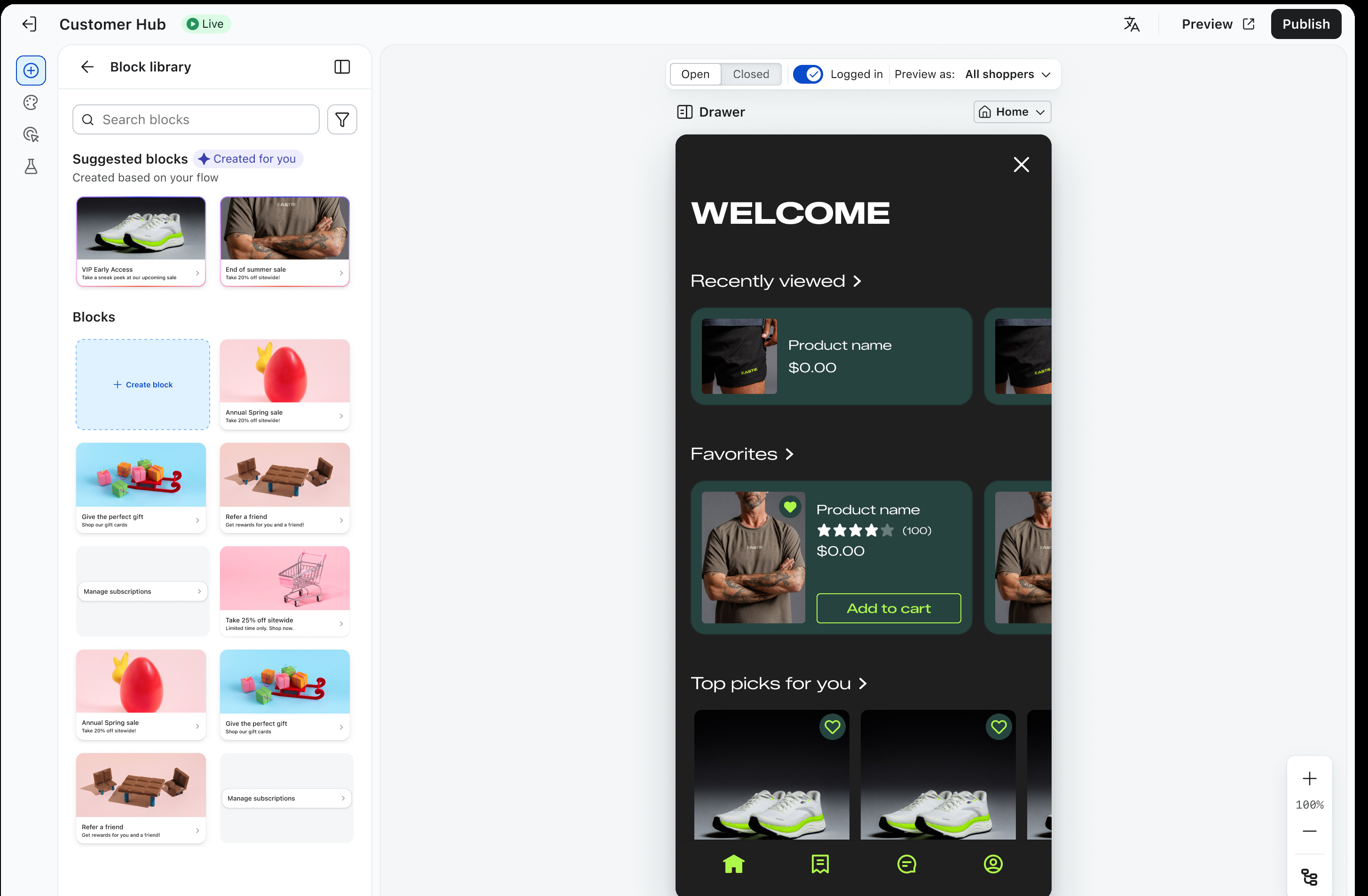The height and width of the screenshot is (896, 1368).
Task: Toggle heart on second Top picks sneaker
Action: (x=999, y=727)
